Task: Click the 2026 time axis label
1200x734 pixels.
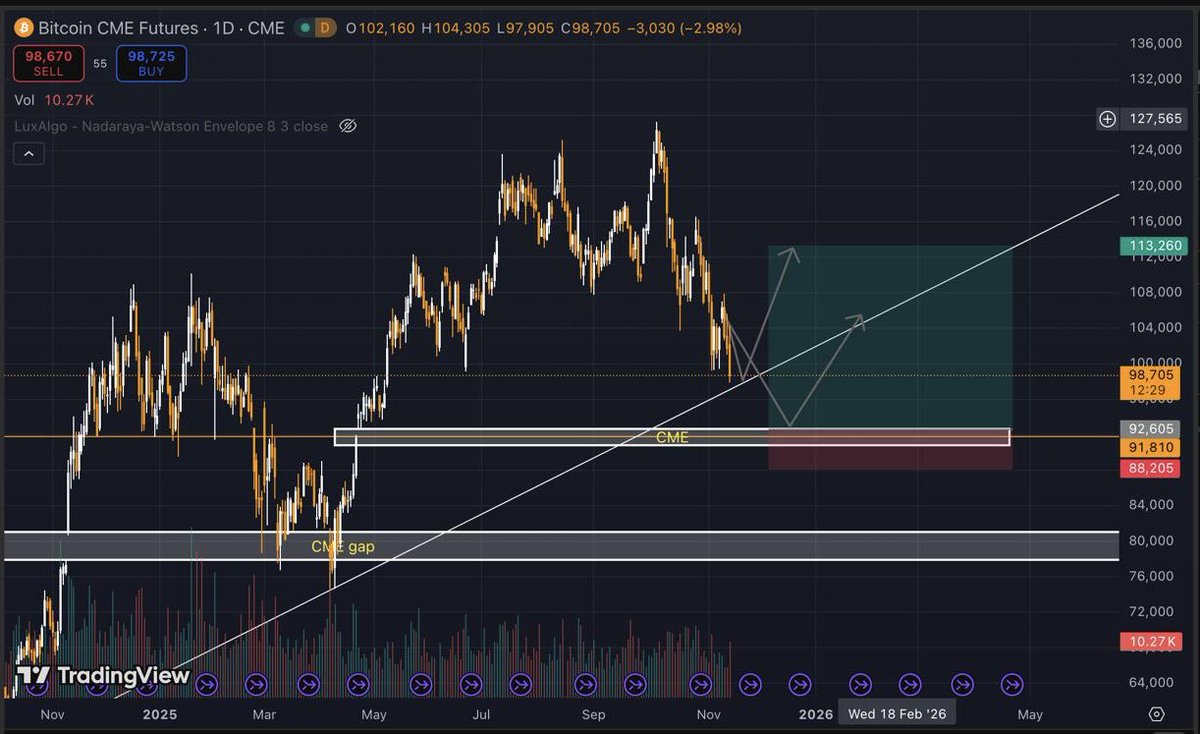Action: click(816, 714)
